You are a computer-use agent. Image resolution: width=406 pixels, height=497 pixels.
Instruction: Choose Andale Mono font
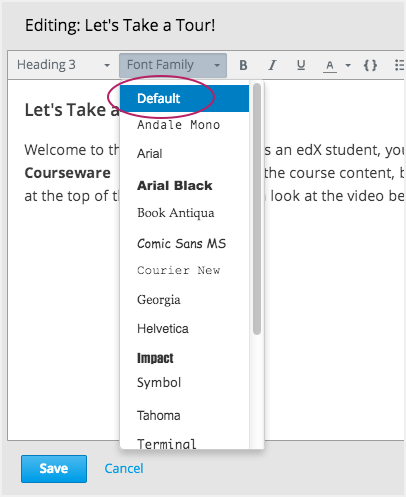click(184, 125)
